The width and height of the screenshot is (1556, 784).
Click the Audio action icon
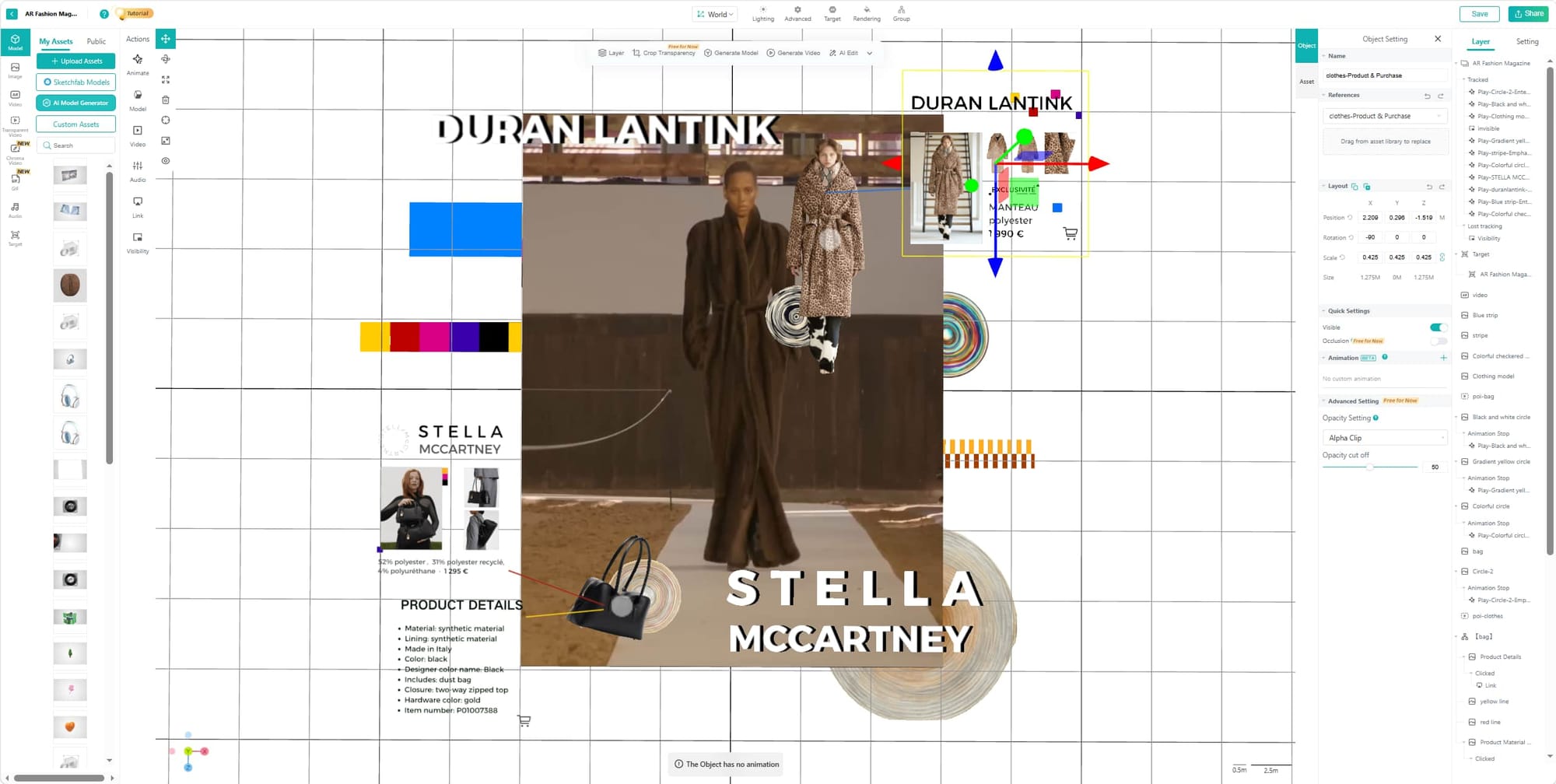tap(138, 171)
